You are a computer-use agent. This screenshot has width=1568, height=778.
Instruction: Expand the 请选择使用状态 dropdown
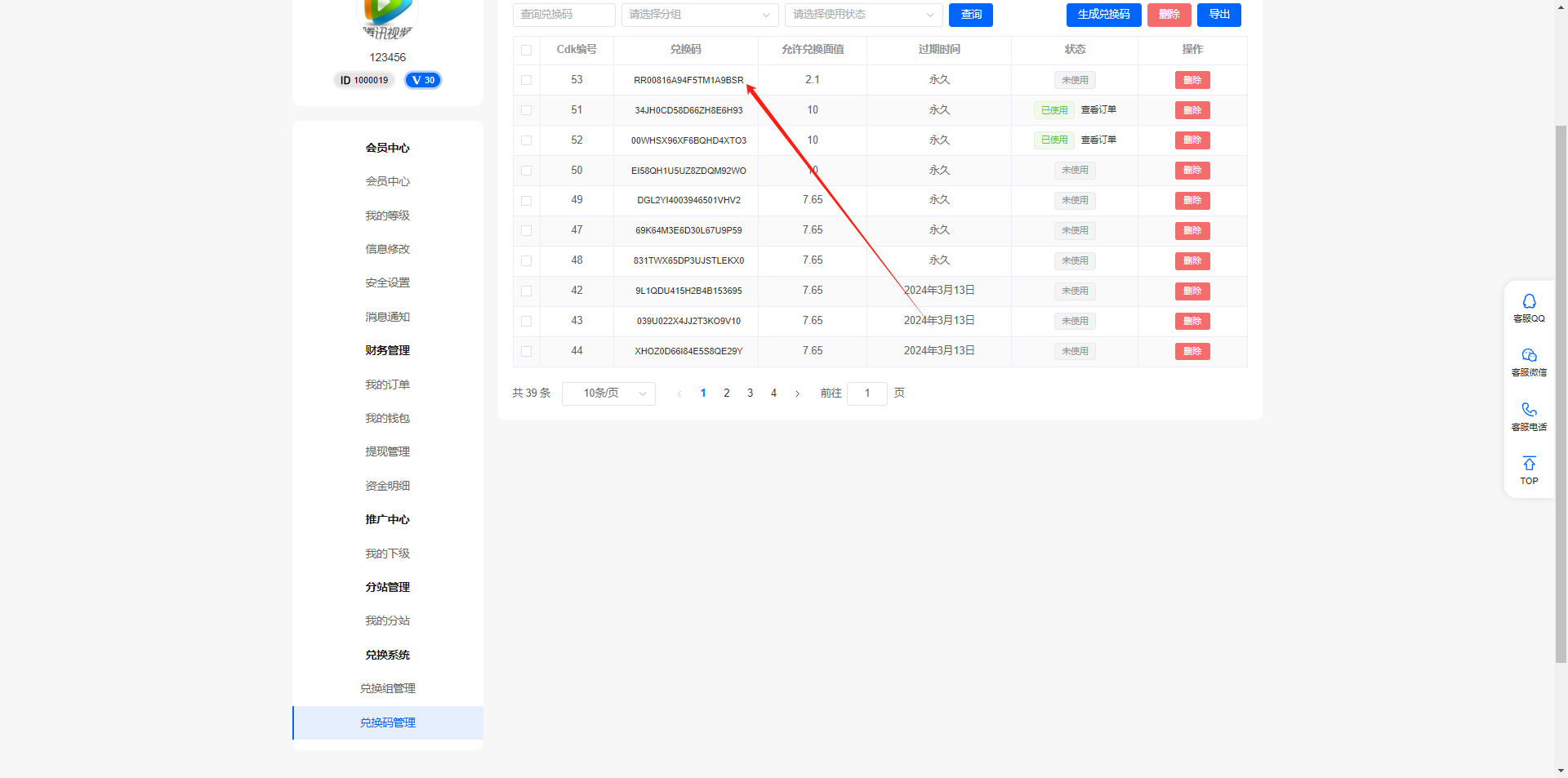pos(862,15)
